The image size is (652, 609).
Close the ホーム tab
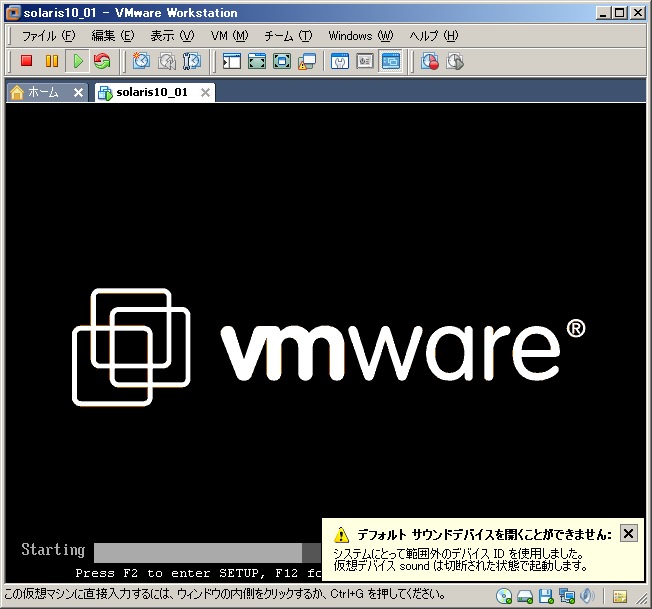point(78,92)
